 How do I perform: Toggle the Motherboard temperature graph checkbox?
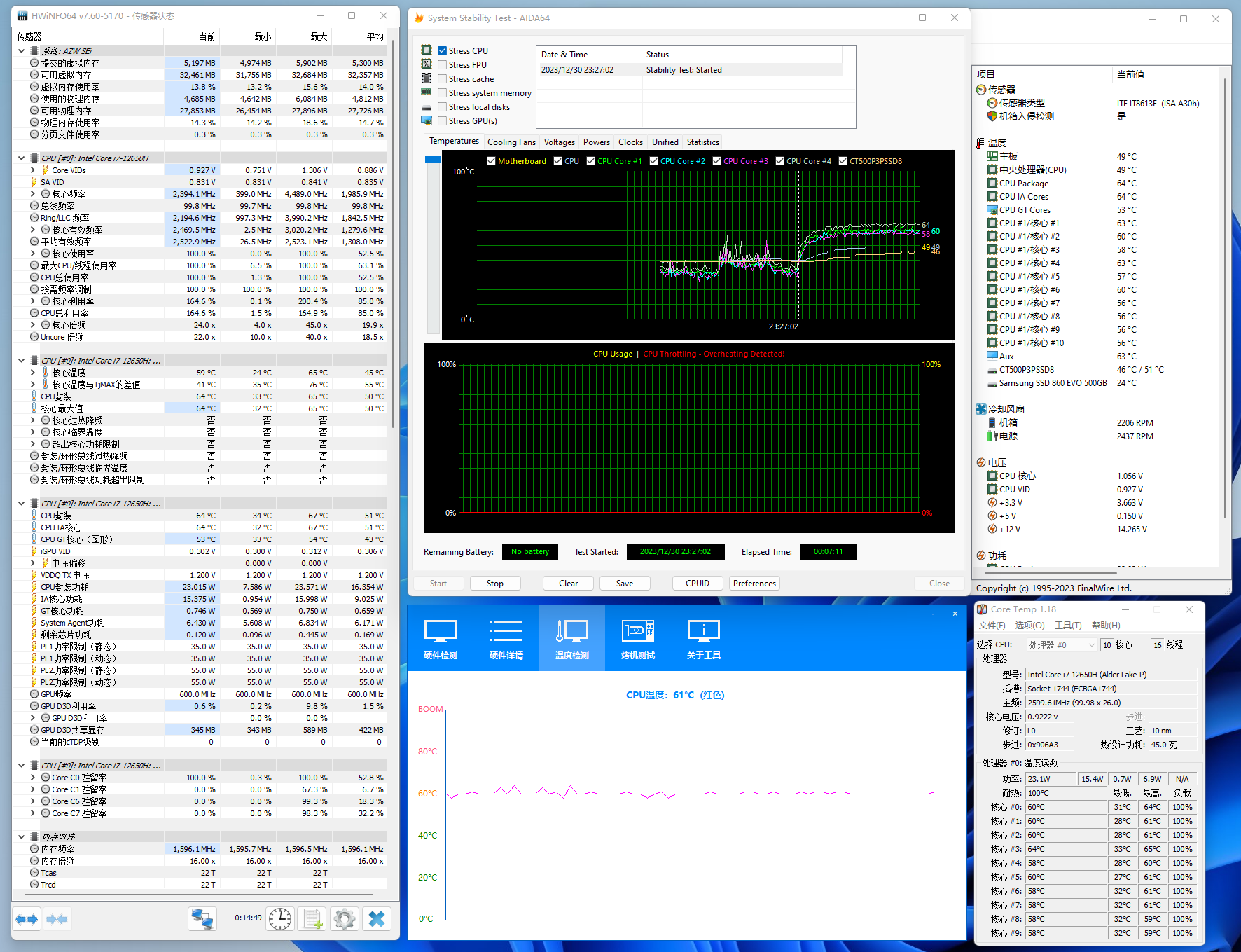click(x=491, y=161)
